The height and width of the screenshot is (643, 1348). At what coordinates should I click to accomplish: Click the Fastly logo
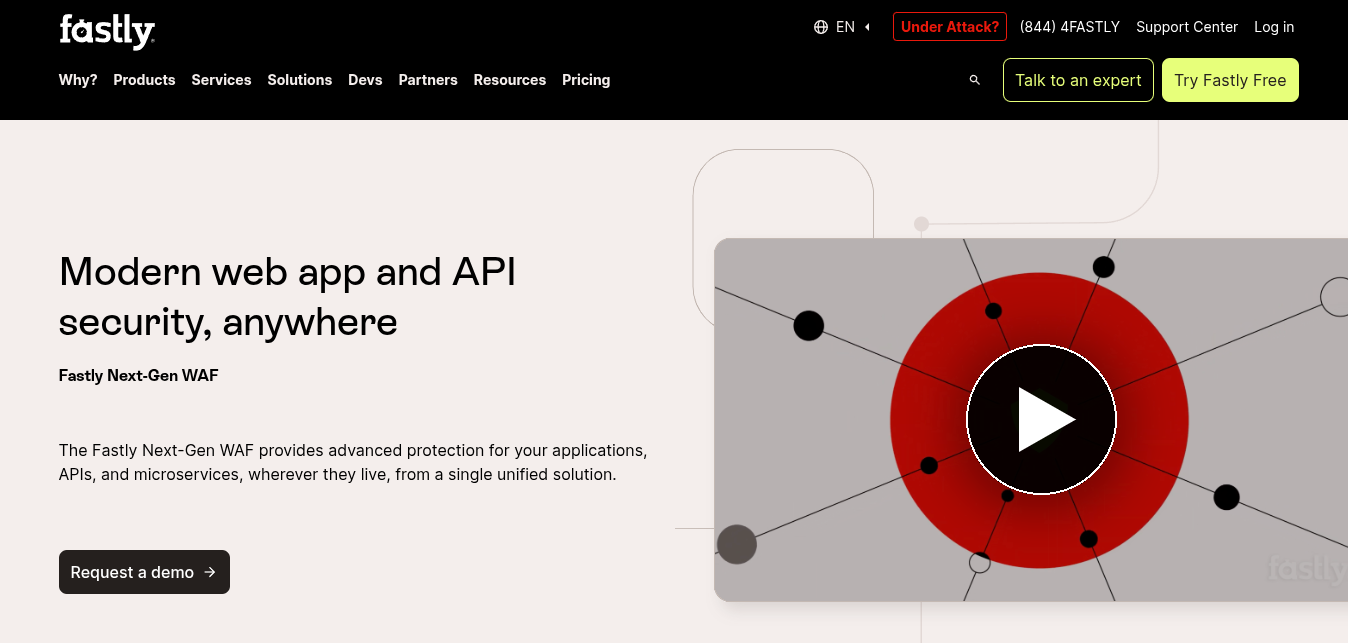107,31
